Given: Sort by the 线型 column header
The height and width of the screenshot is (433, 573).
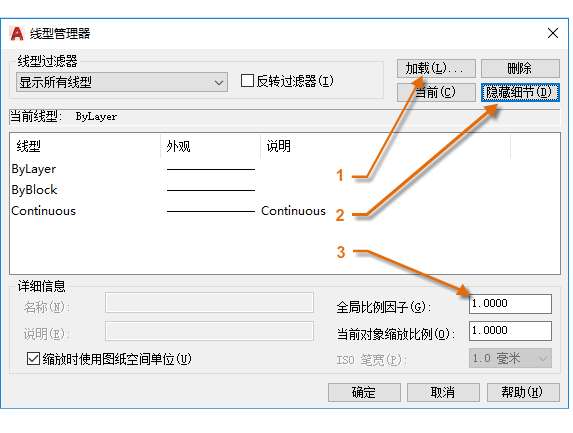Looking at the screenshot, I should [x=85, y=146].
